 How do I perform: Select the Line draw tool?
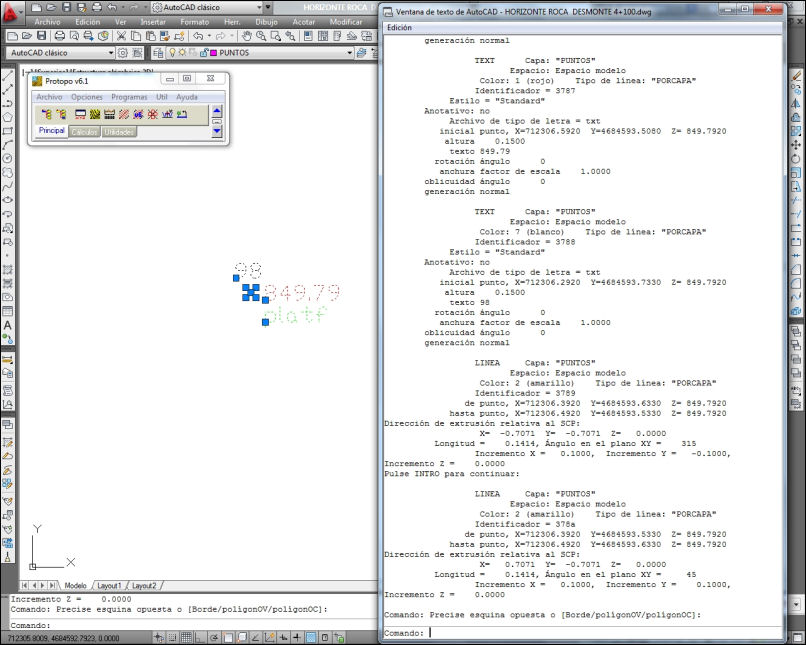click(x=8, y=76)
